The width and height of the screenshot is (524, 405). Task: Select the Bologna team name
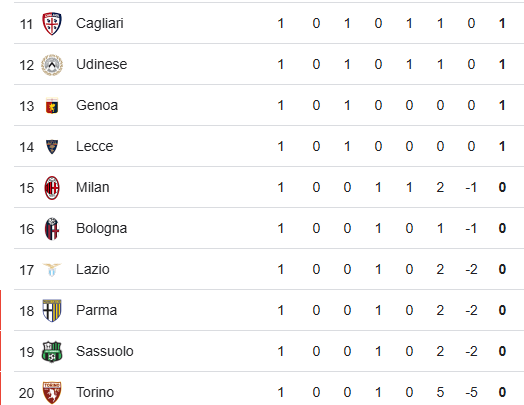coord(102,229)
